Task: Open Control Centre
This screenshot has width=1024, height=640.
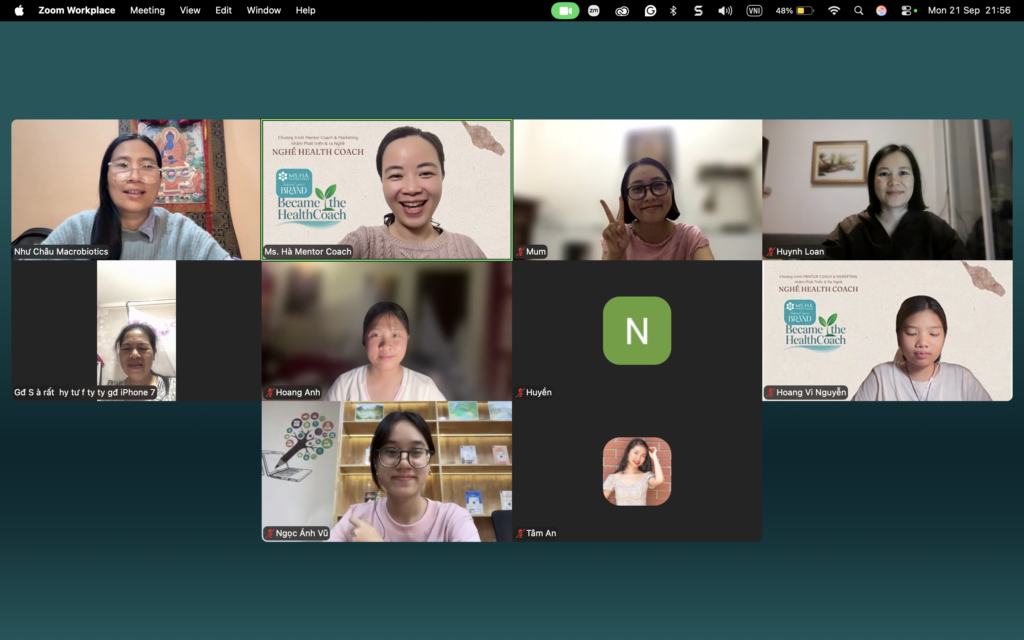Action: tap(907, 10)
